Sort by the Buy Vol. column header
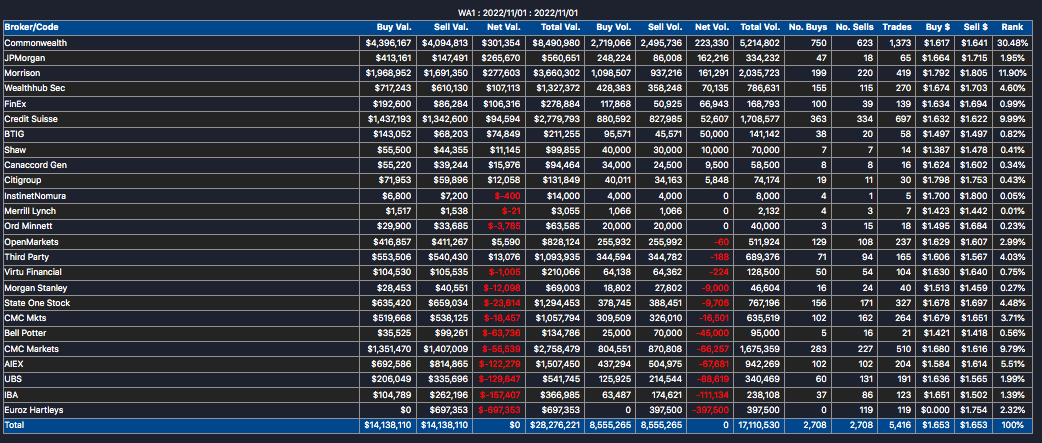The width and height of the screenshot is (1042, 443). click(x=613, y=27)
